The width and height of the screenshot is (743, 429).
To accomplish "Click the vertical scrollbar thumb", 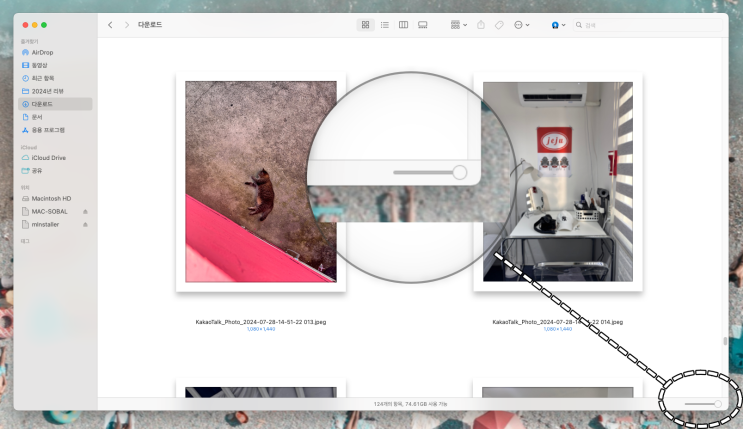I will [x=725, y=341].
